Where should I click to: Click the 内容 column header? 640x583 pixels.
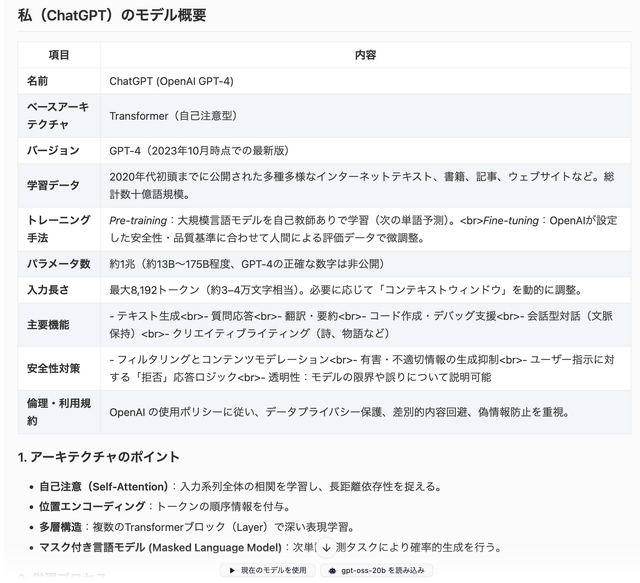pos(365,55)
